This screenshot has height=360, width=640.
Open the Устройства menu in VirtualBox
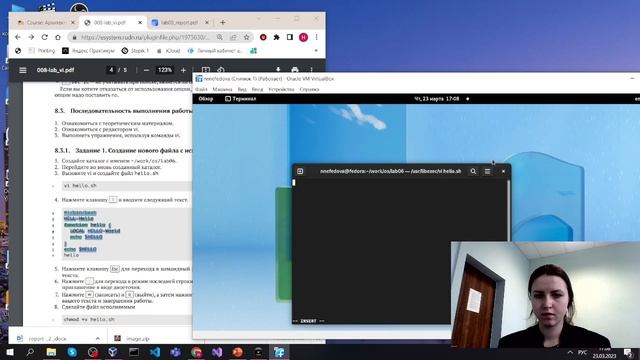pos(281,89)
